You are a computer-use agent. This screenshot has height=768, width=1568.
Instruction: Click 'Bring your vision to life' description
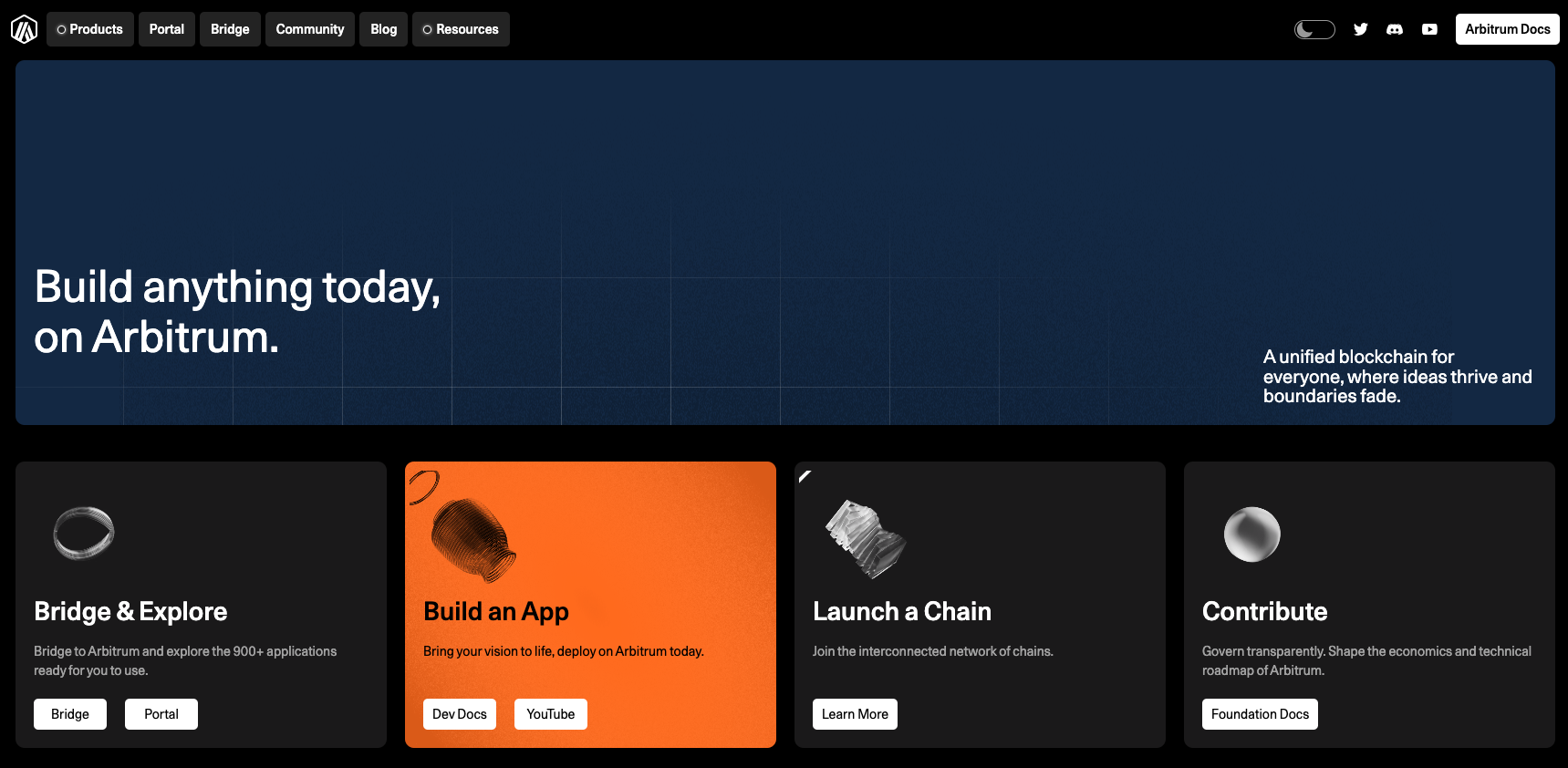[x=564, y=651]
